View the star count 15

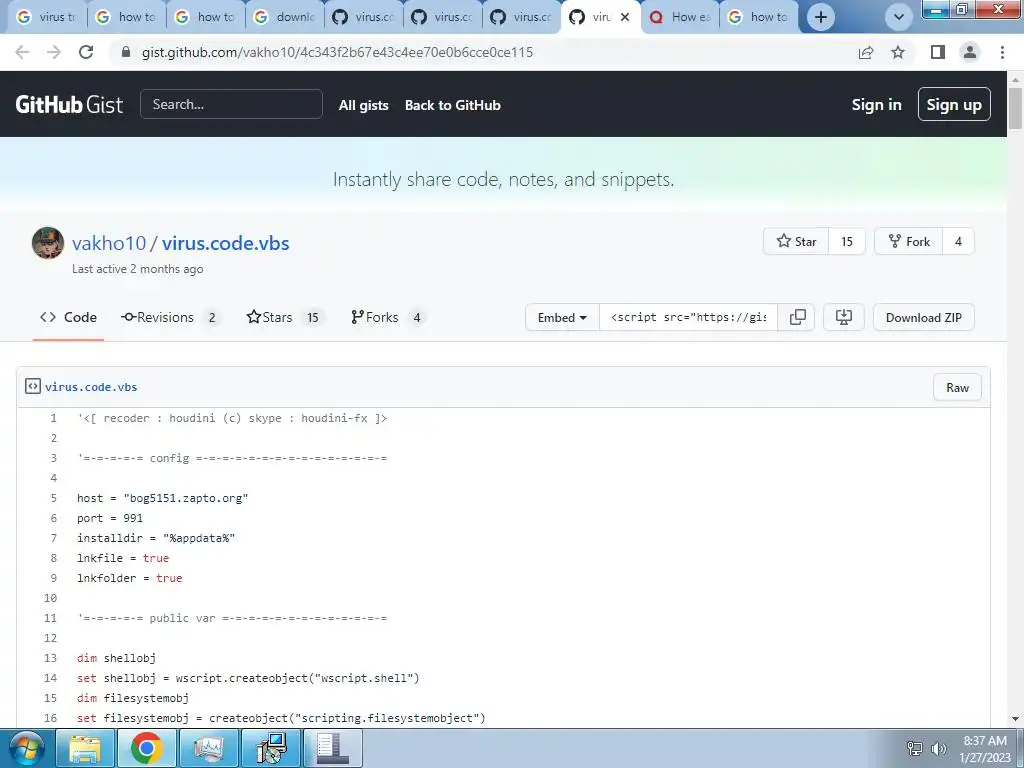846,242
